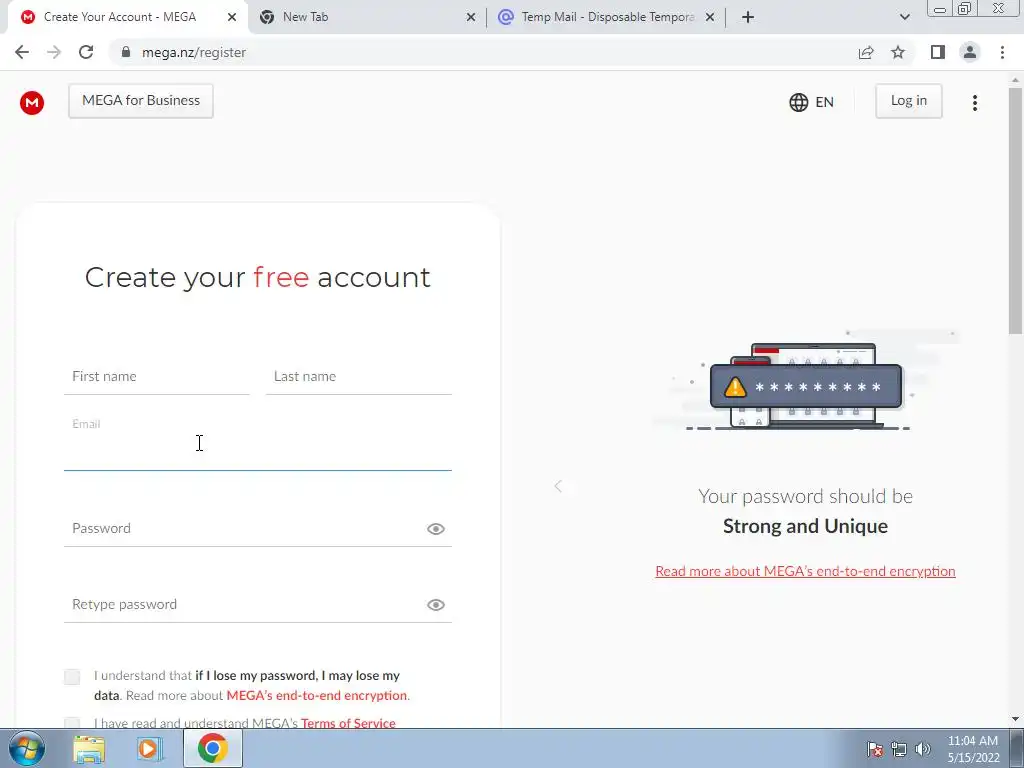Close the Create Your Account - MEGA tab
The width and height of the screenshot is (1024, 768).
[232, 17]
